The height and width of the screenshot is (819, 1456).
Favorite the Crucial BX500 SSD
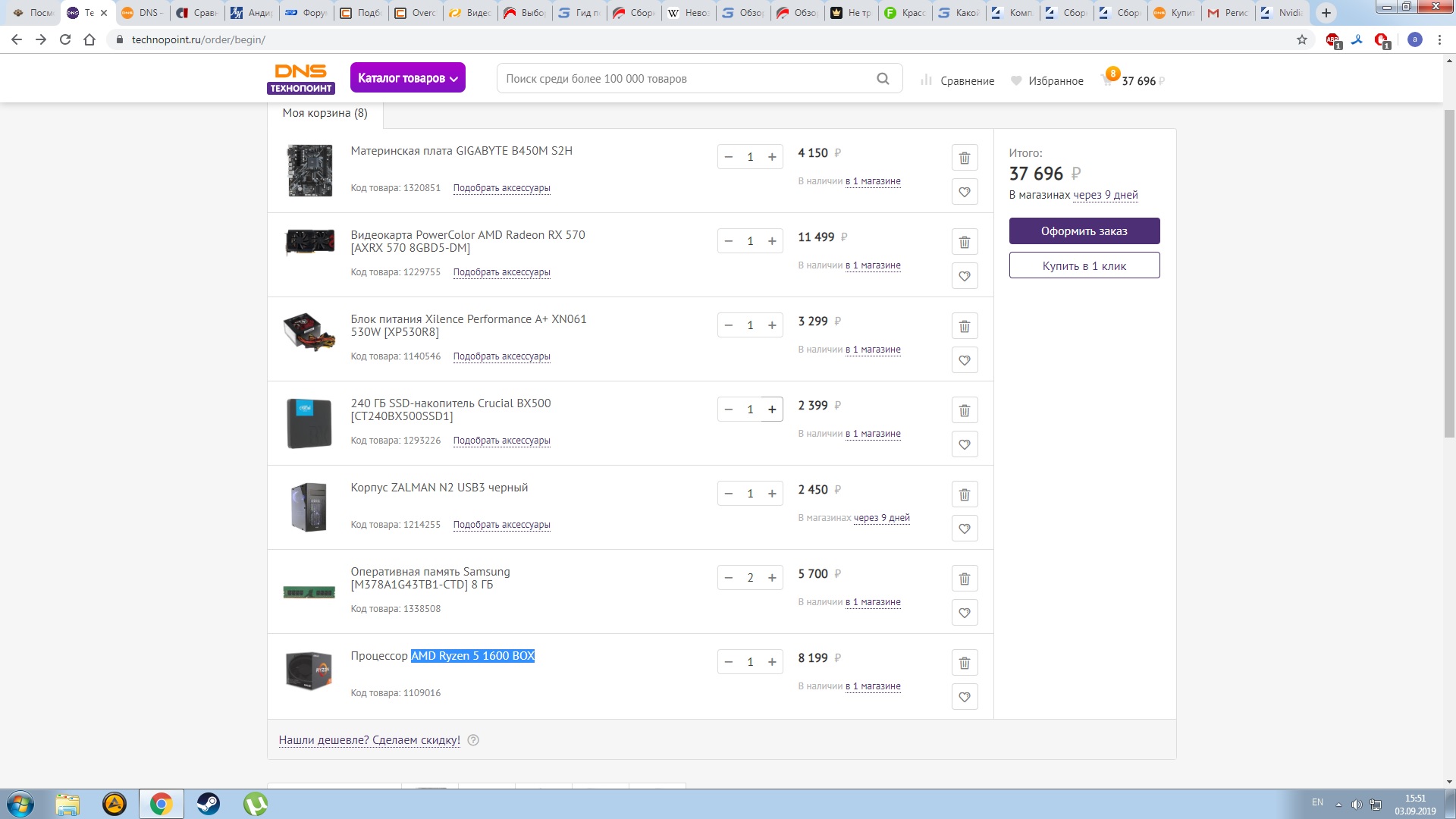(964, 444)
